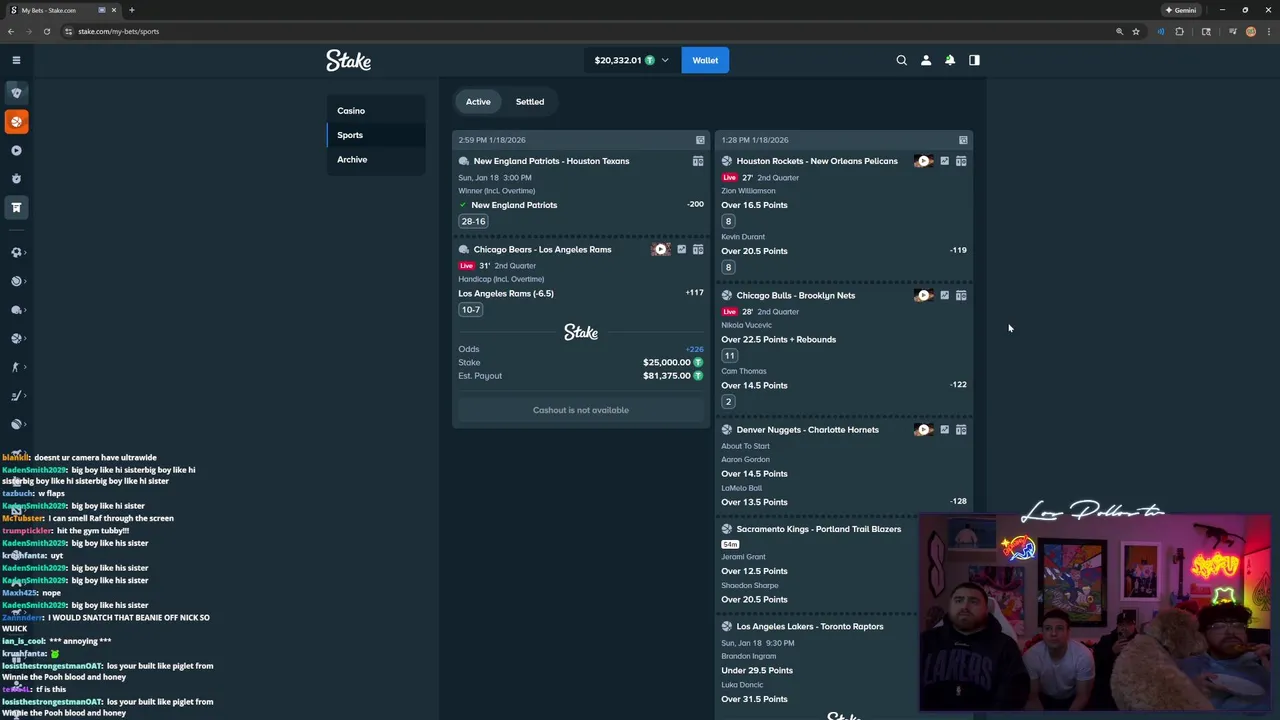Screen dimensions: 1280x720
Task: Switch to the Active bets tab
Action: click(478, 102)
